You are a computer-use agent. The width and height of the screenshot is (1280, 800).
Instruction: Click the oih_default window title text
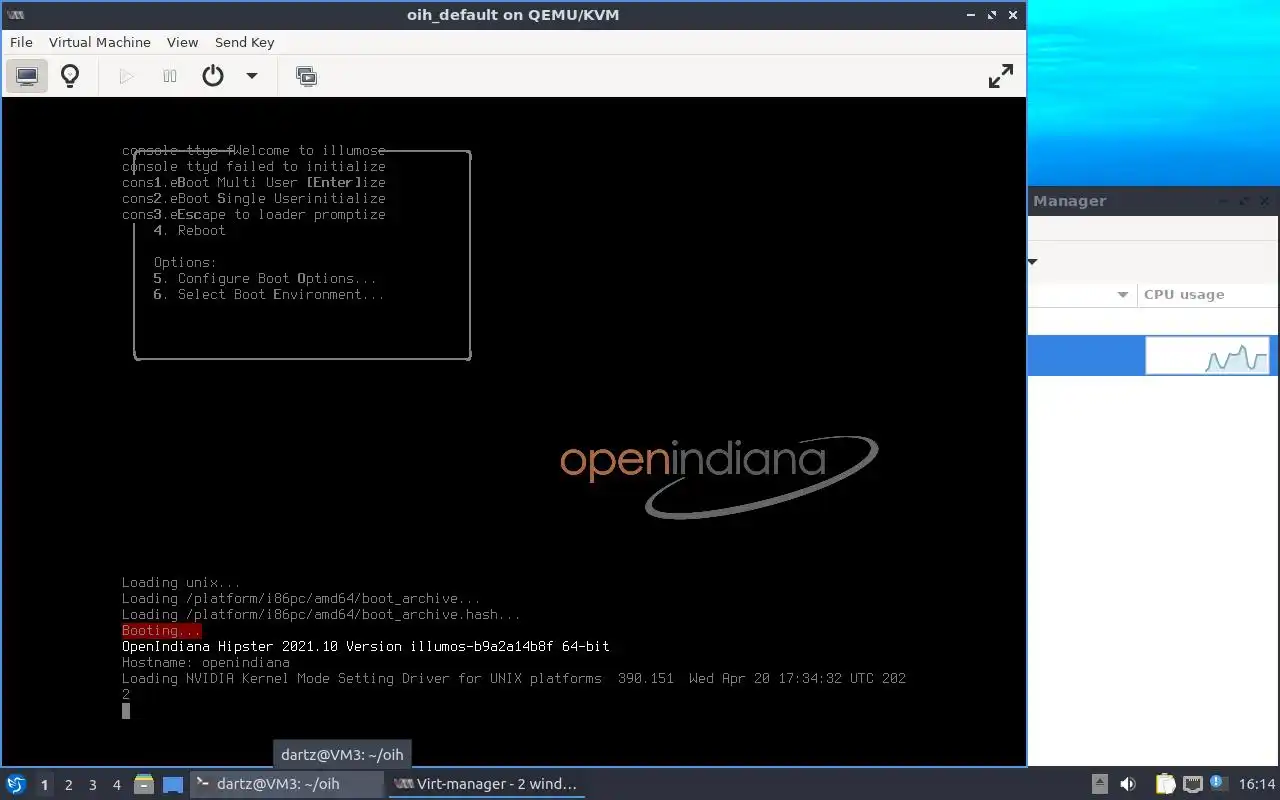tap(513, 15)
